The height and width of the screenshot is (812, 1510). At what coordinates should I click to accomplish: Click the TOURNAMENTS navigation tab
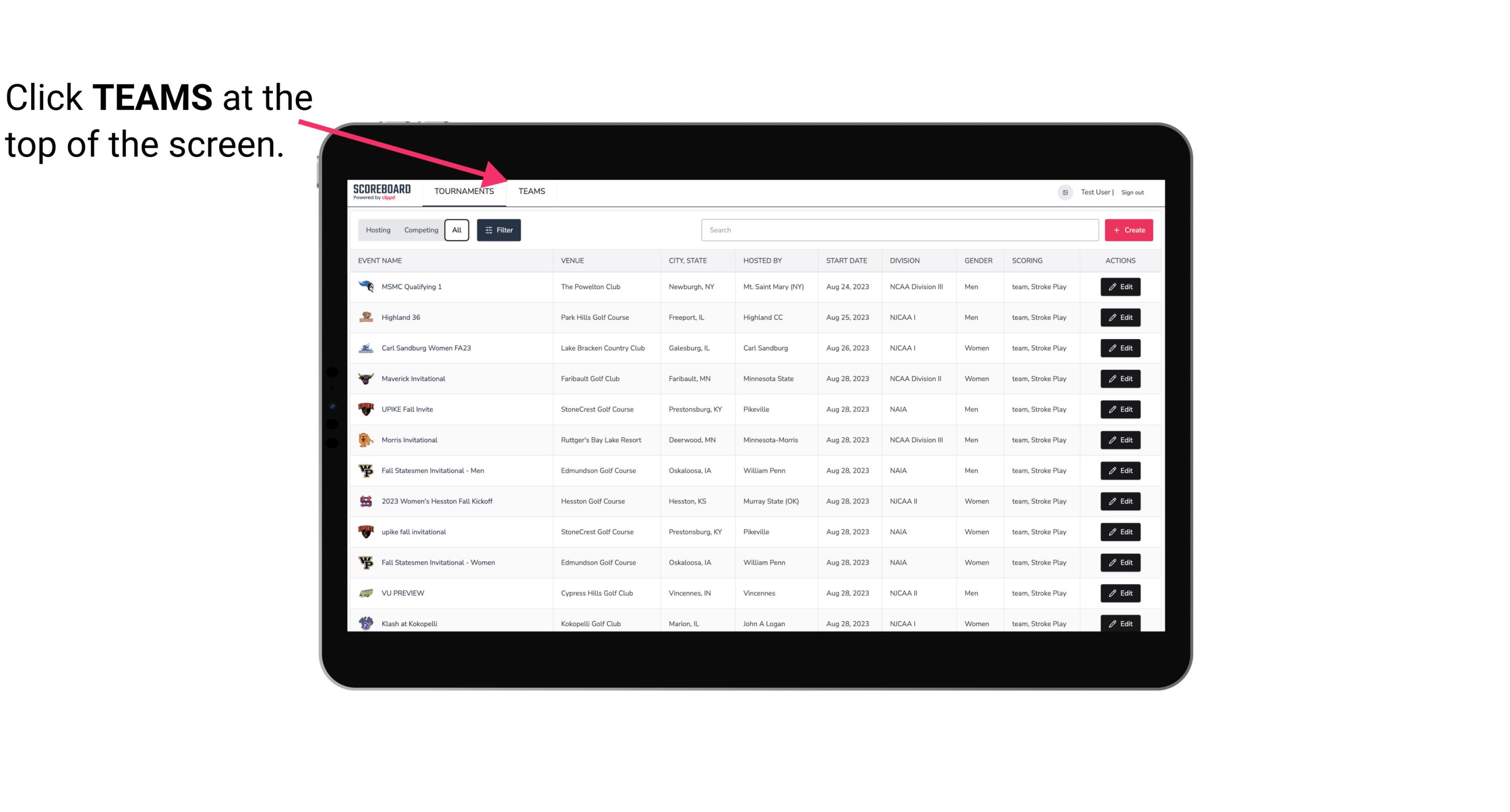click(x=464, y=191)
